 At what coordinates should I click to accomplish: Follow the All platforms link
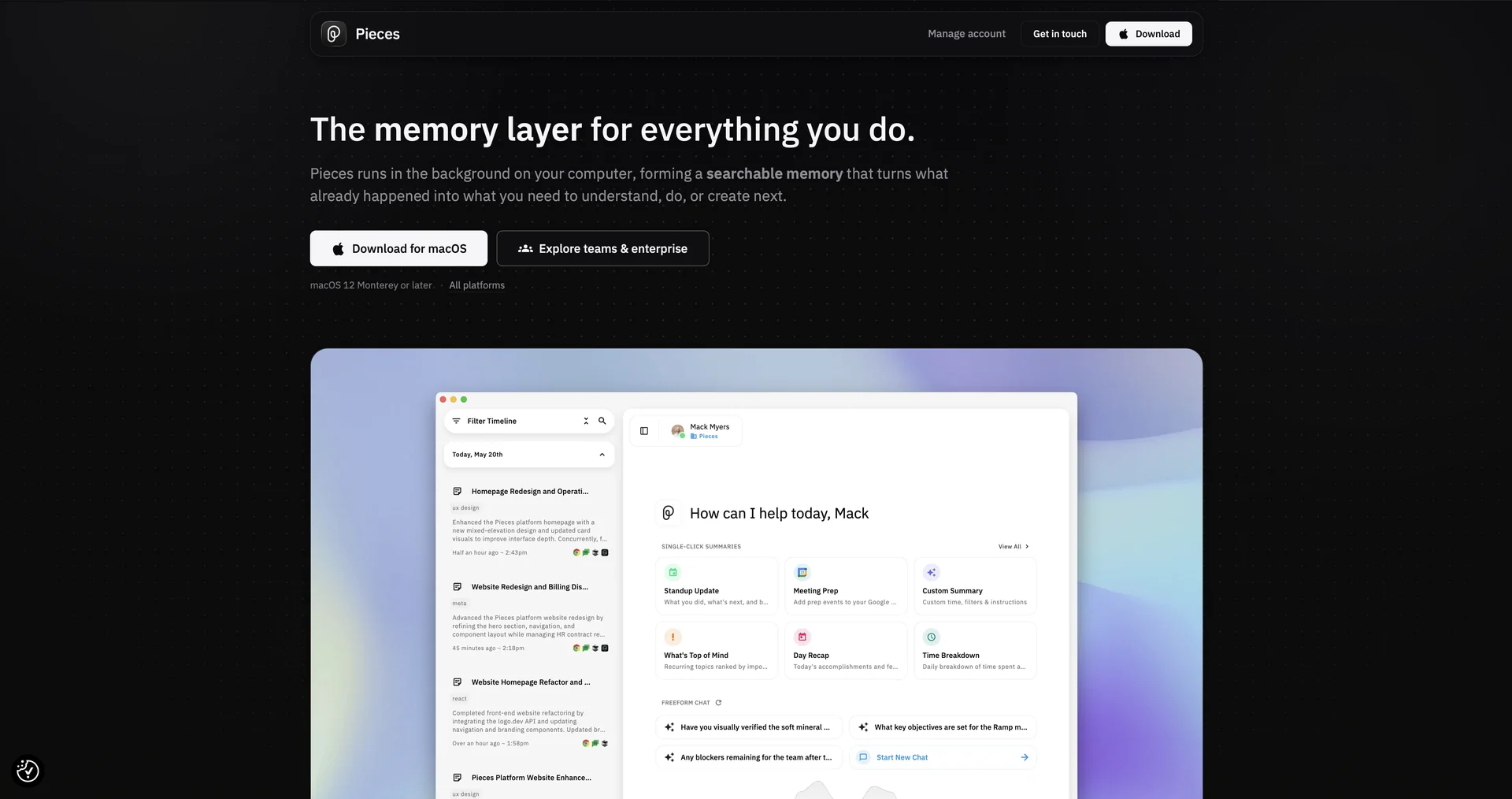tap(477, 285)
